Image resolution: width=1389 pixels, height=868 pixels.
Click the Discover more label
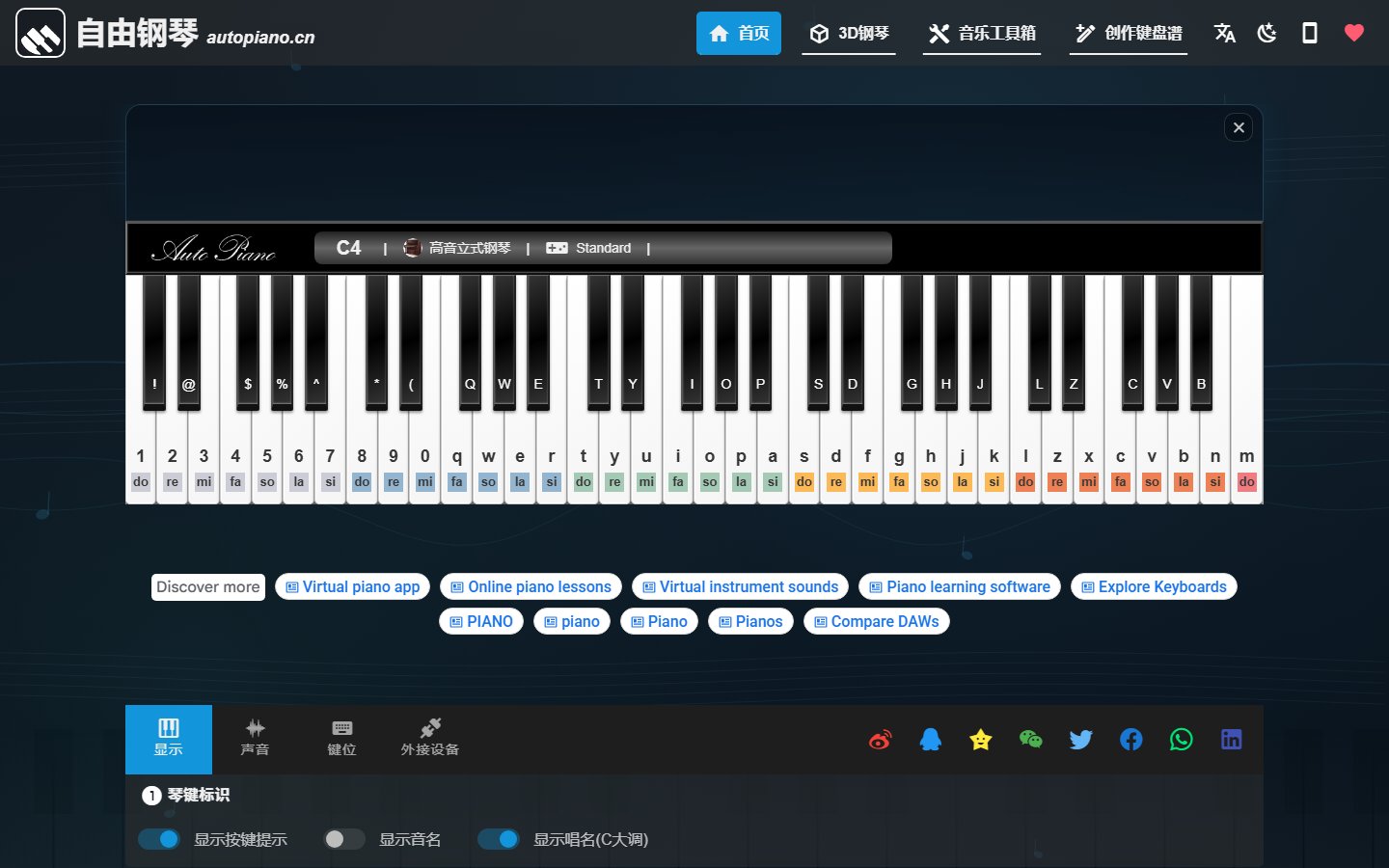pos(208,586)
